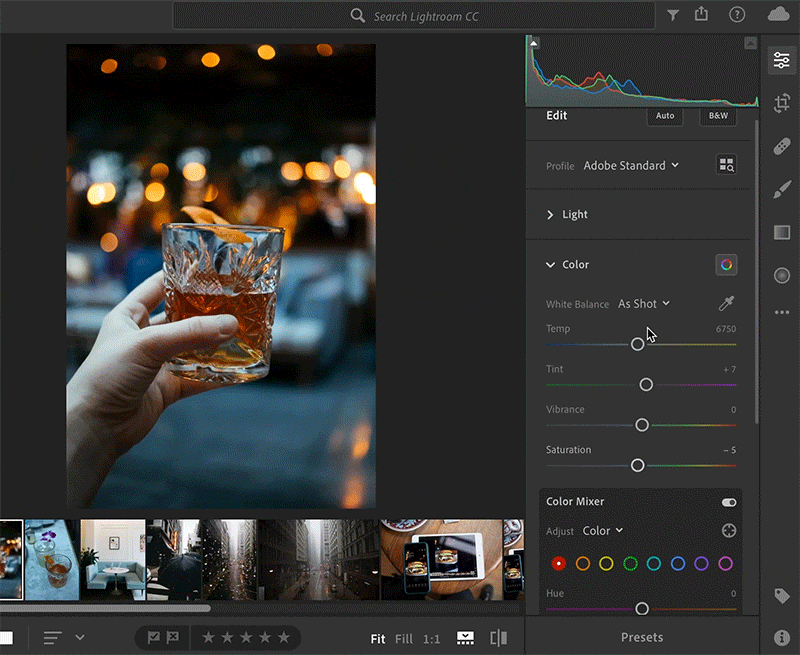Pick the White Balance eyedropper
The image size is (800, 655).
pyautogui.click(x=726, y=304)
